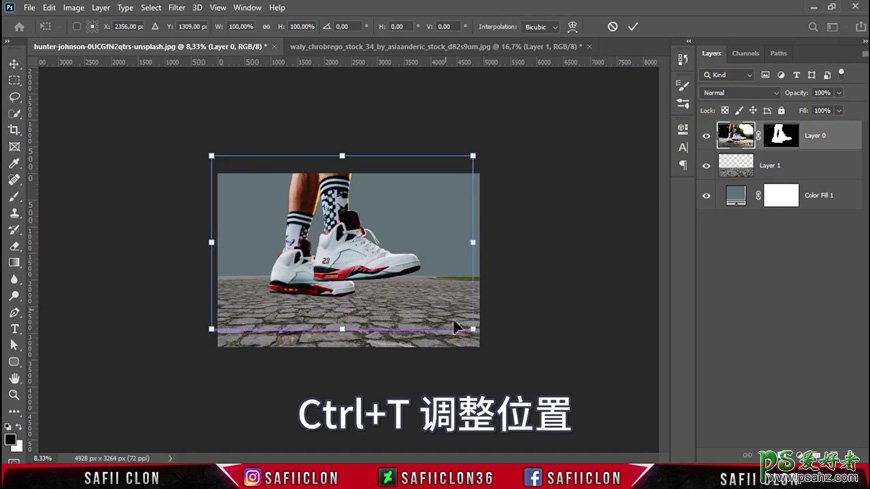
Task: Toggle lock transparent pixels
Action: point(725,110)
